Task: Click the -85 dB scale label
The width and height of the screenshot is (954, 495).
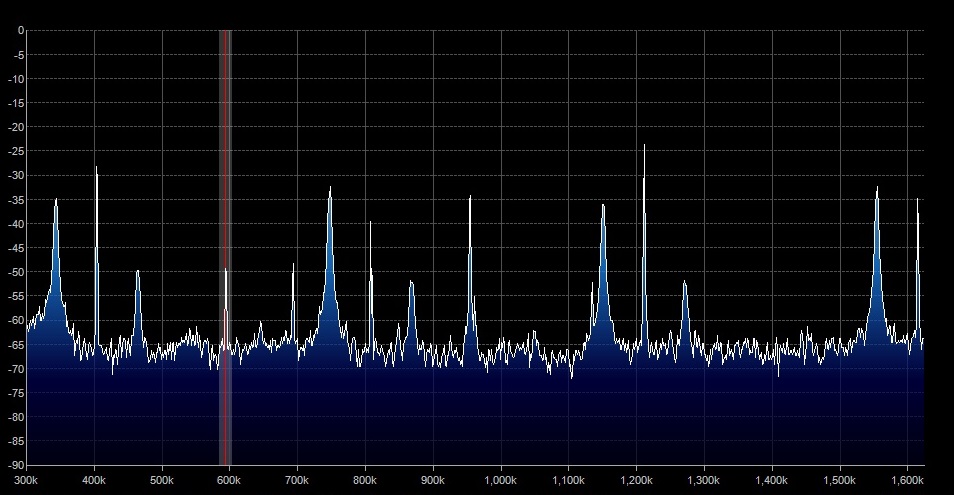Action: pyautogui.click(x=16, y=441)
